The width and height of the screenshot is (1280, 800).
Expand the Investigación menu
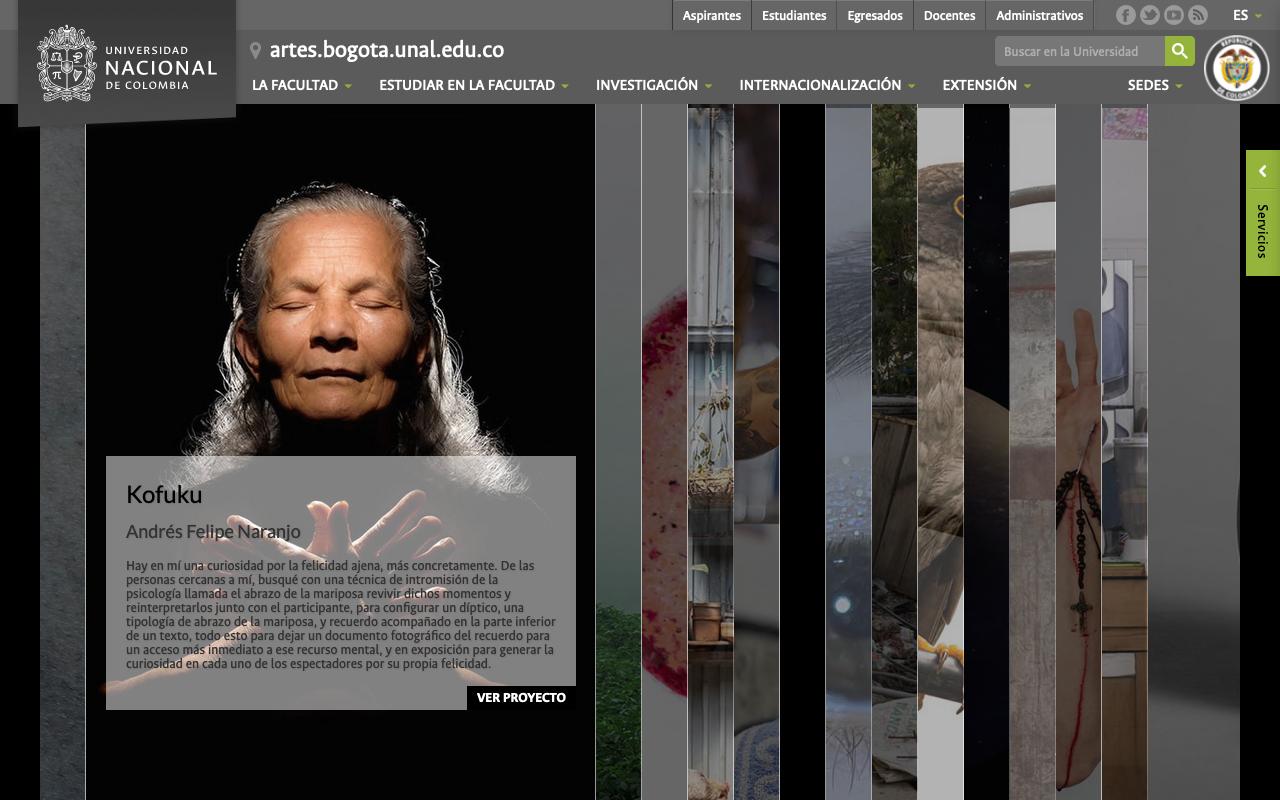pos(654,85)
